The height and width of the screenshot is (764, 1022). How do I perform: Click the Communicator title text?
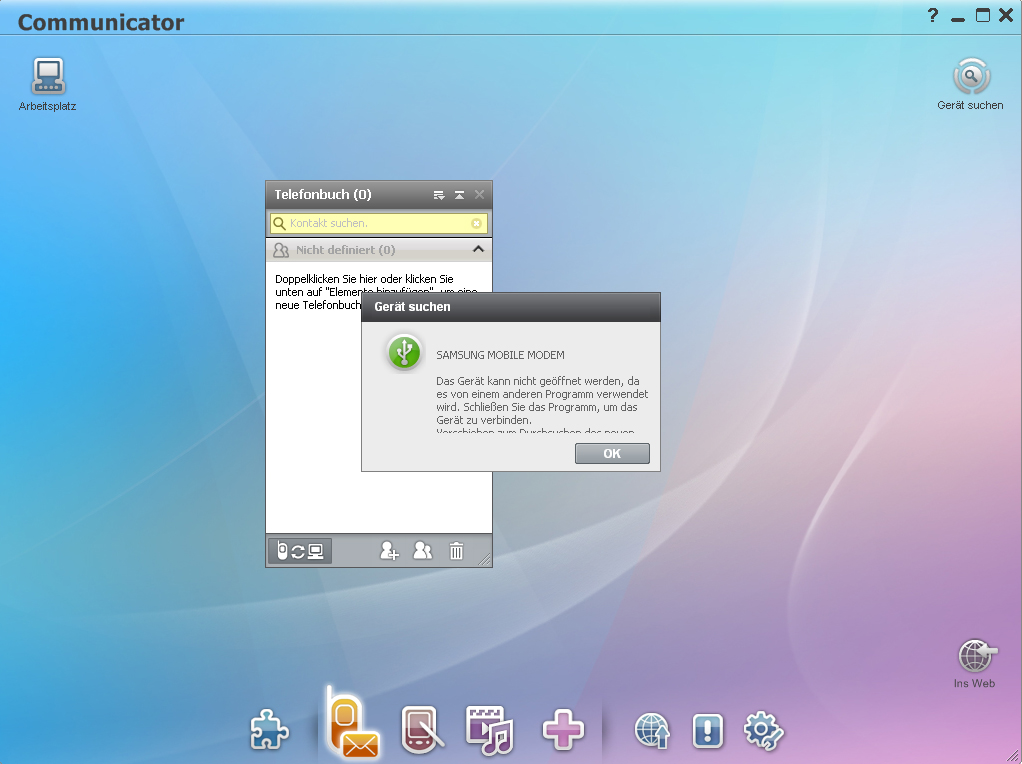101,22
